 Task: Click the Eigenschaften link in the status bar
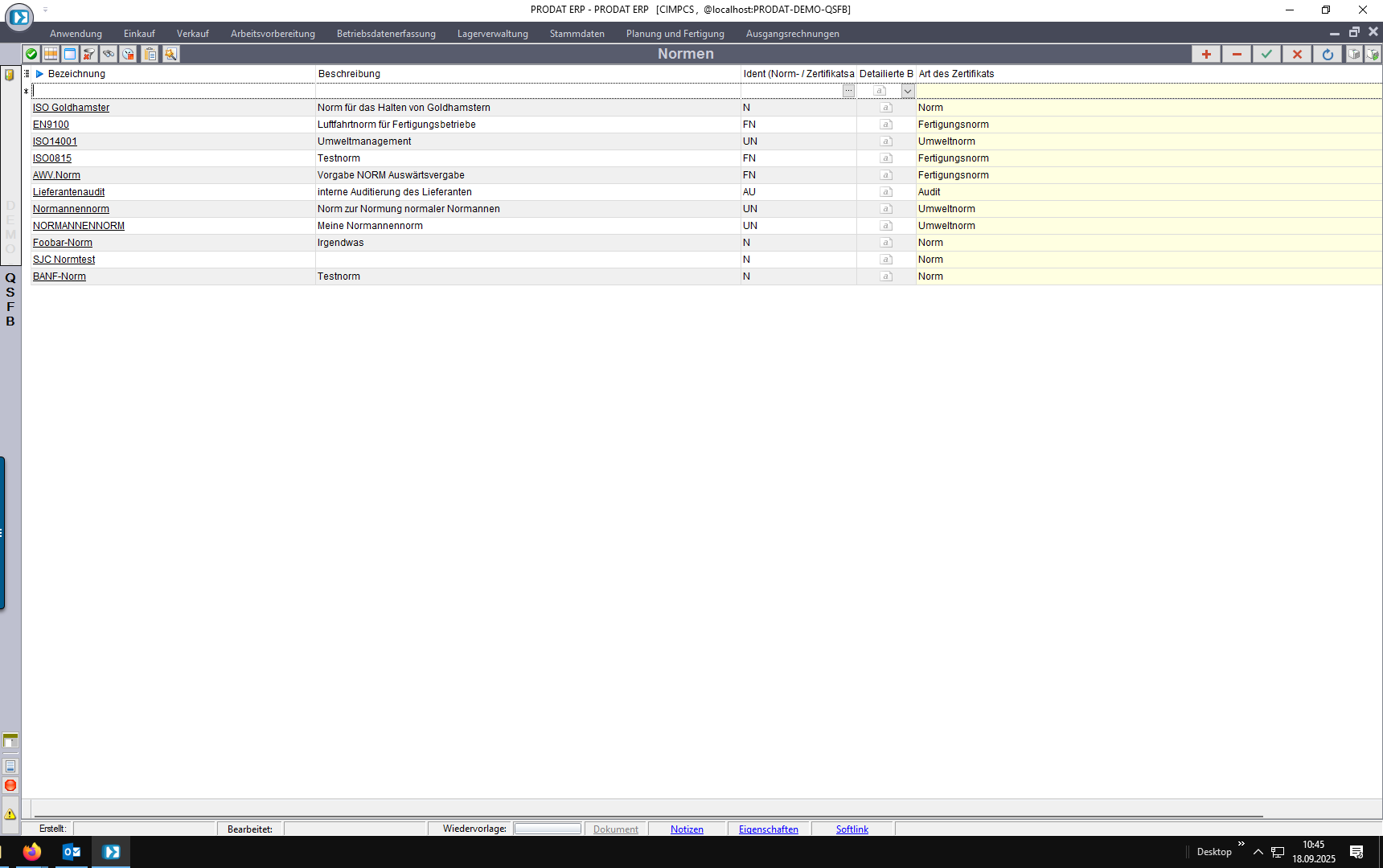point(768,829)
